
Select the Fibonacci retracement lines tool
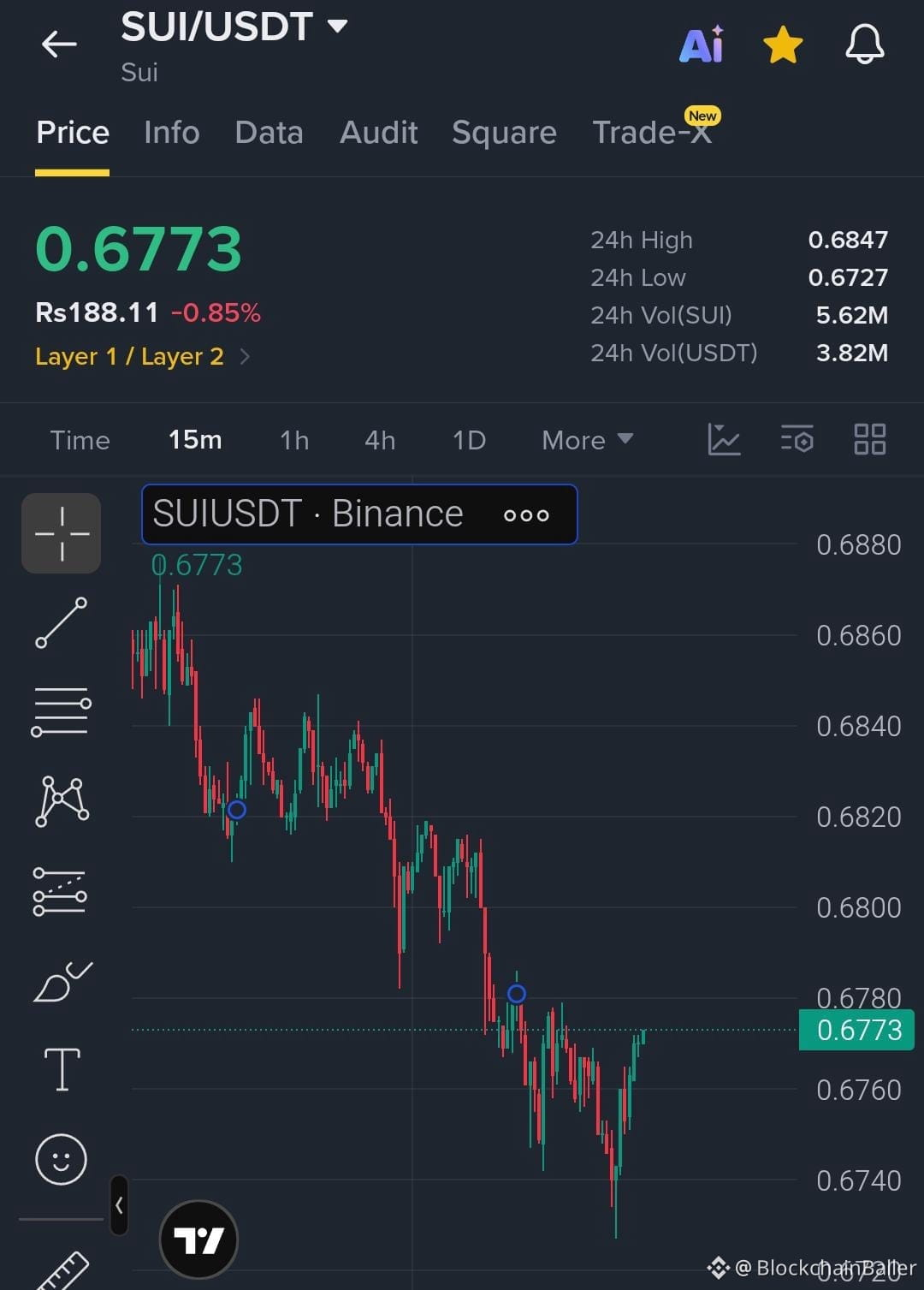60,892
